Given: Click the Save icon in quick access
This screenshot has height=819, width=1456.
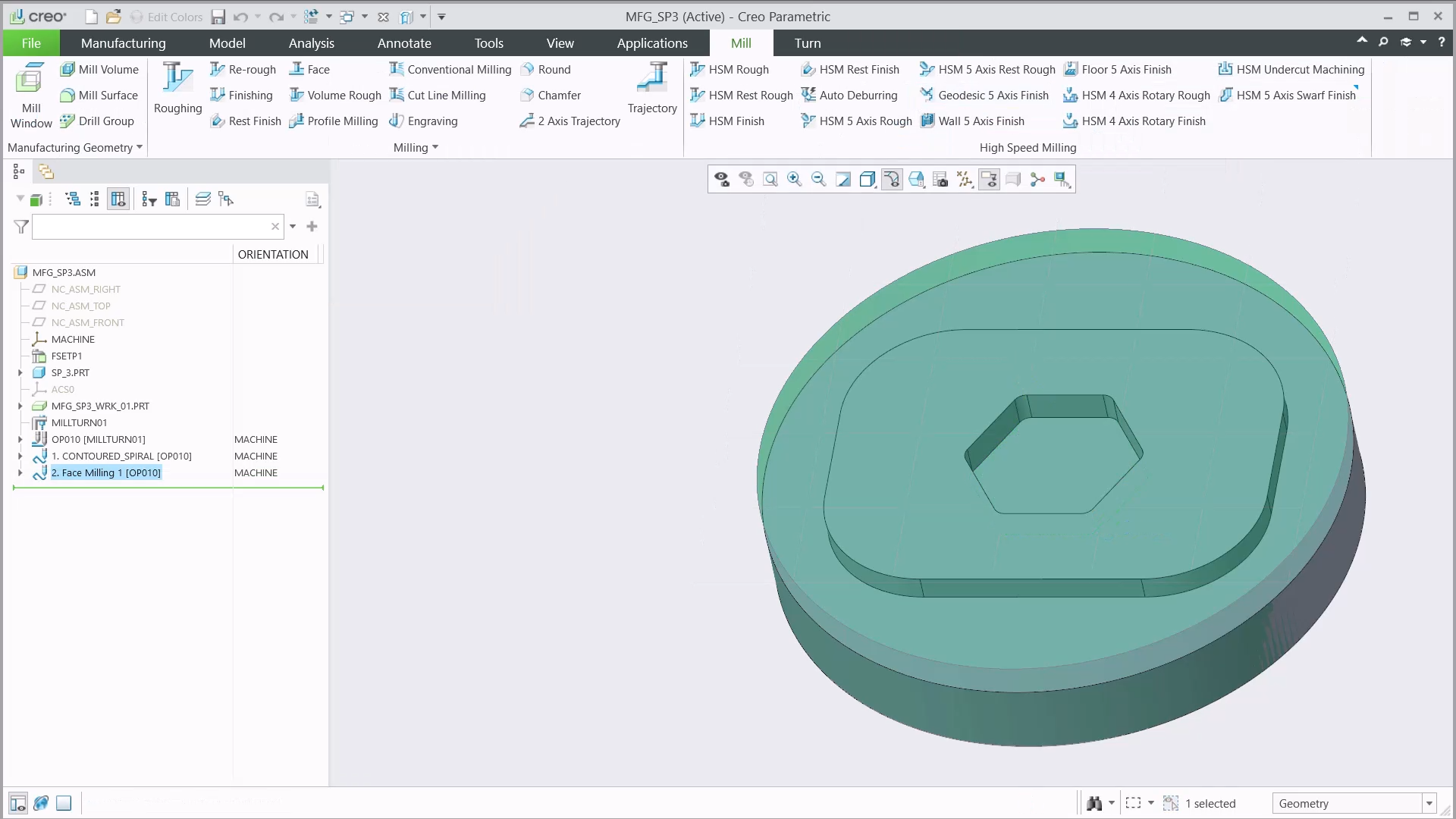Looking at the screenshot, I should coord(218,17).
